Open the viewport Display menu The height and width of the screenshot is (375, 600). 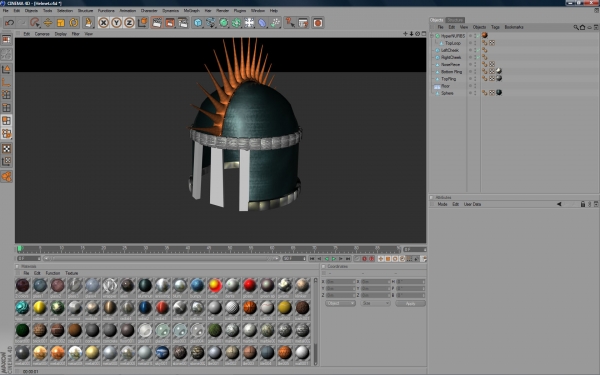pyautogui.click(x=60, y=34)
